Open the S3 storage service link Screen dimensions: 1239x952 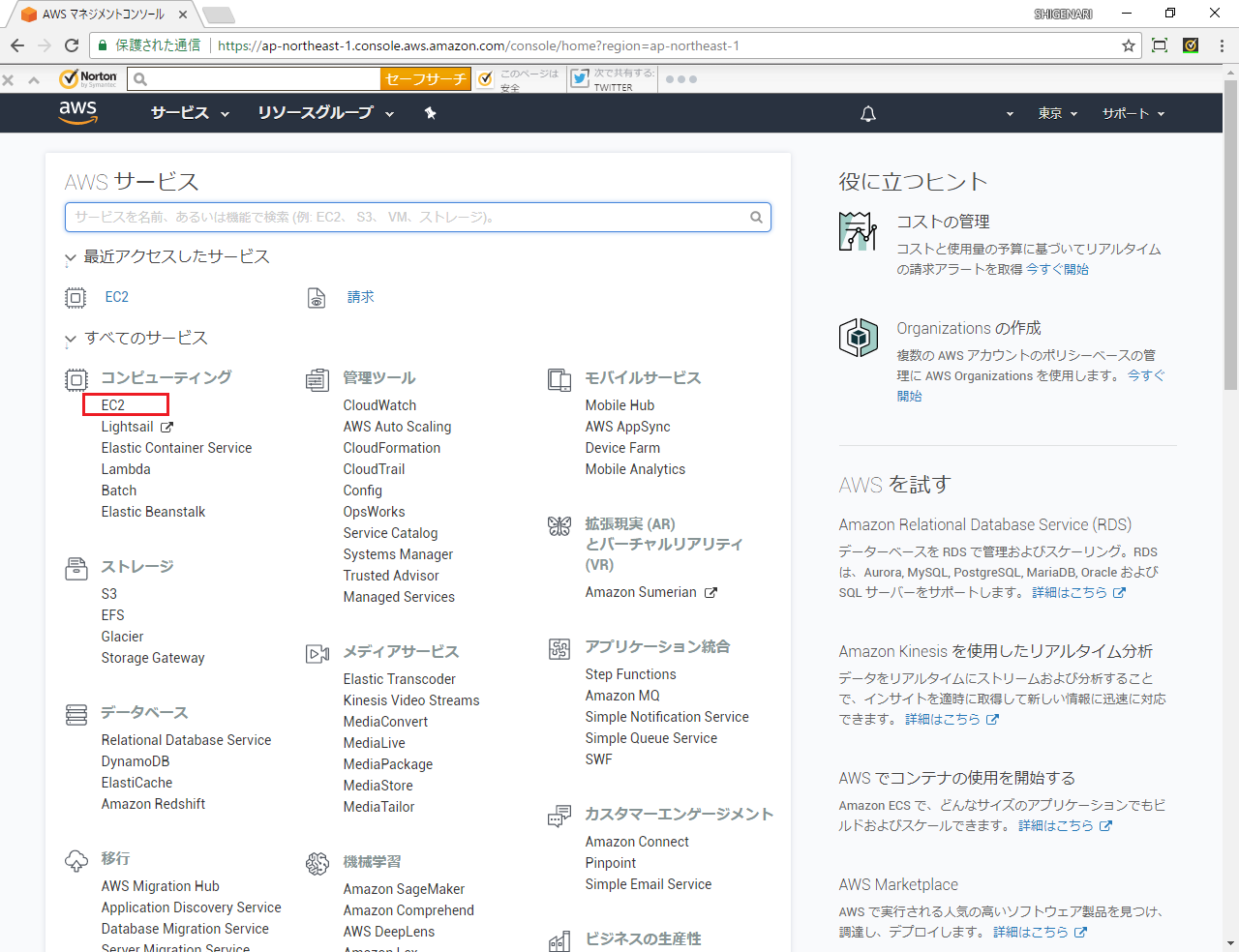pos(109,594)
